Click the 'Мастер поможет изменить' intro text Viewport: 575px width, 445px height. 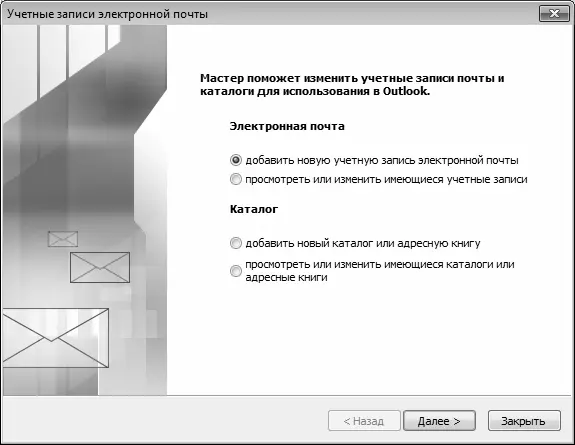352,85
